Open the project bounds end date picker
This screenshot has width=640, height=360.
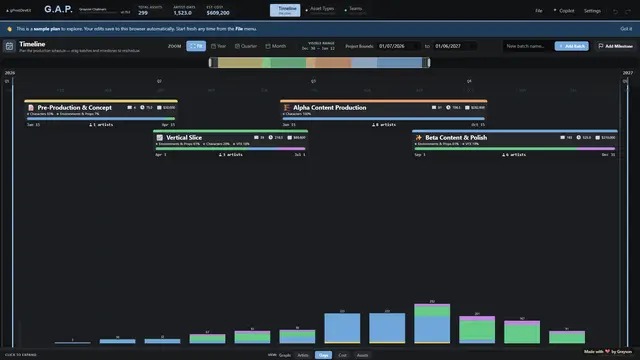(455, 46)
